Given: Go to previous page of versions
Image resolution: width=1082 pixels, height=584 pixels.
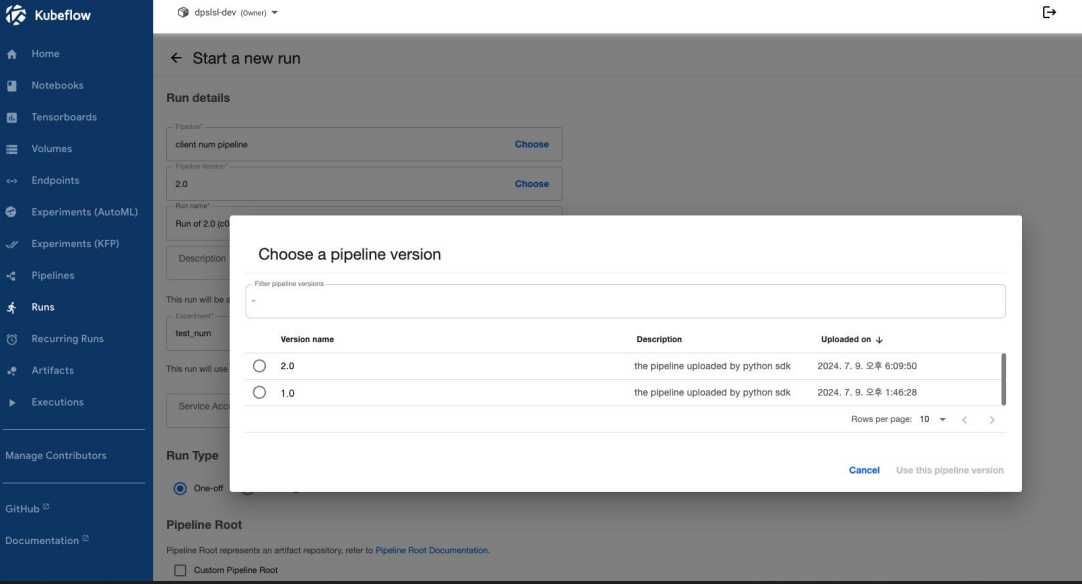Looking at the screenshot, I should coord(965,420).
